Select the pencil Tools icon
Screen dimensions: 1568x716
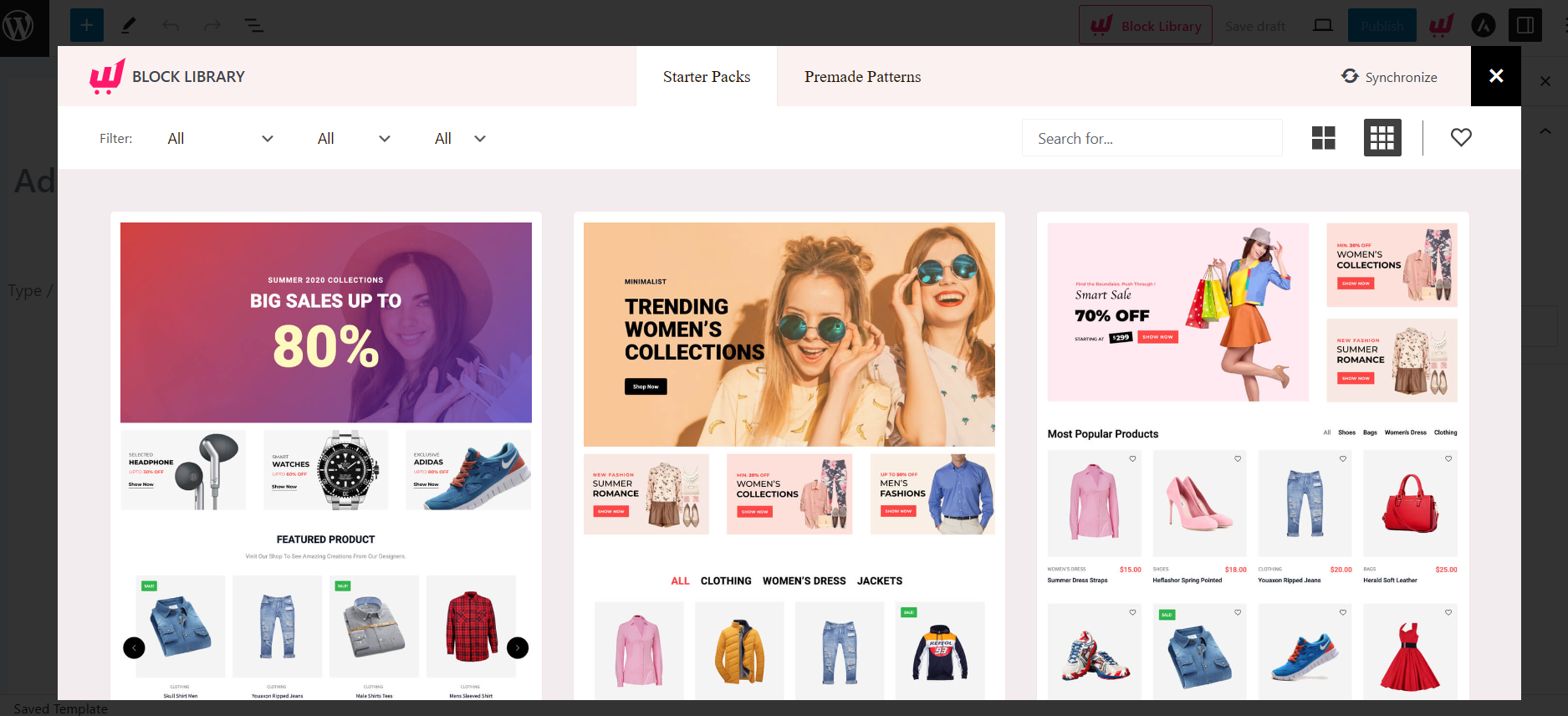[129, 26]
